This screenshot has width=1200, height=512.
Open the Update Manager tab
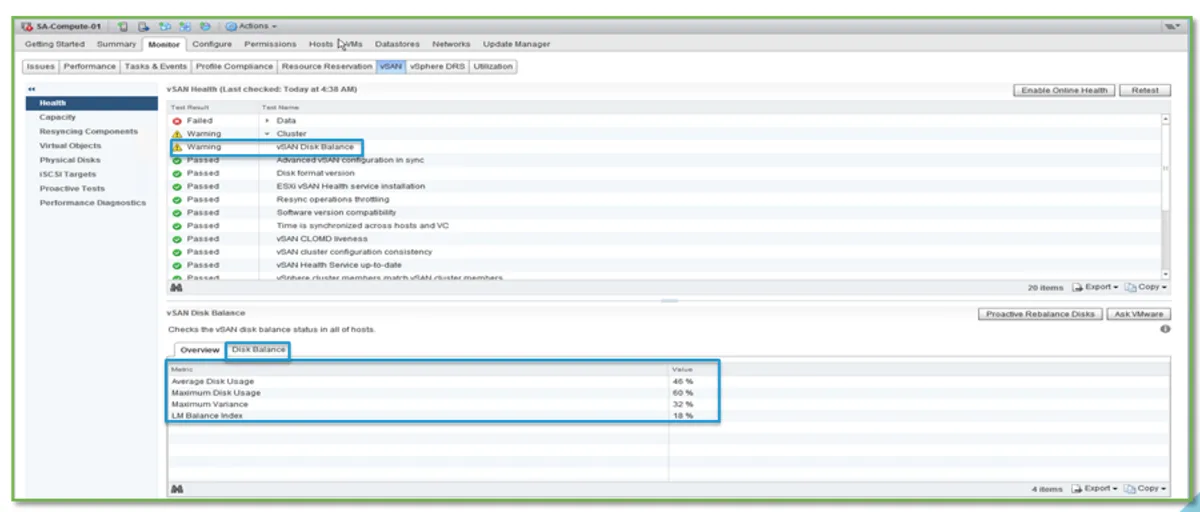[516, 44]
